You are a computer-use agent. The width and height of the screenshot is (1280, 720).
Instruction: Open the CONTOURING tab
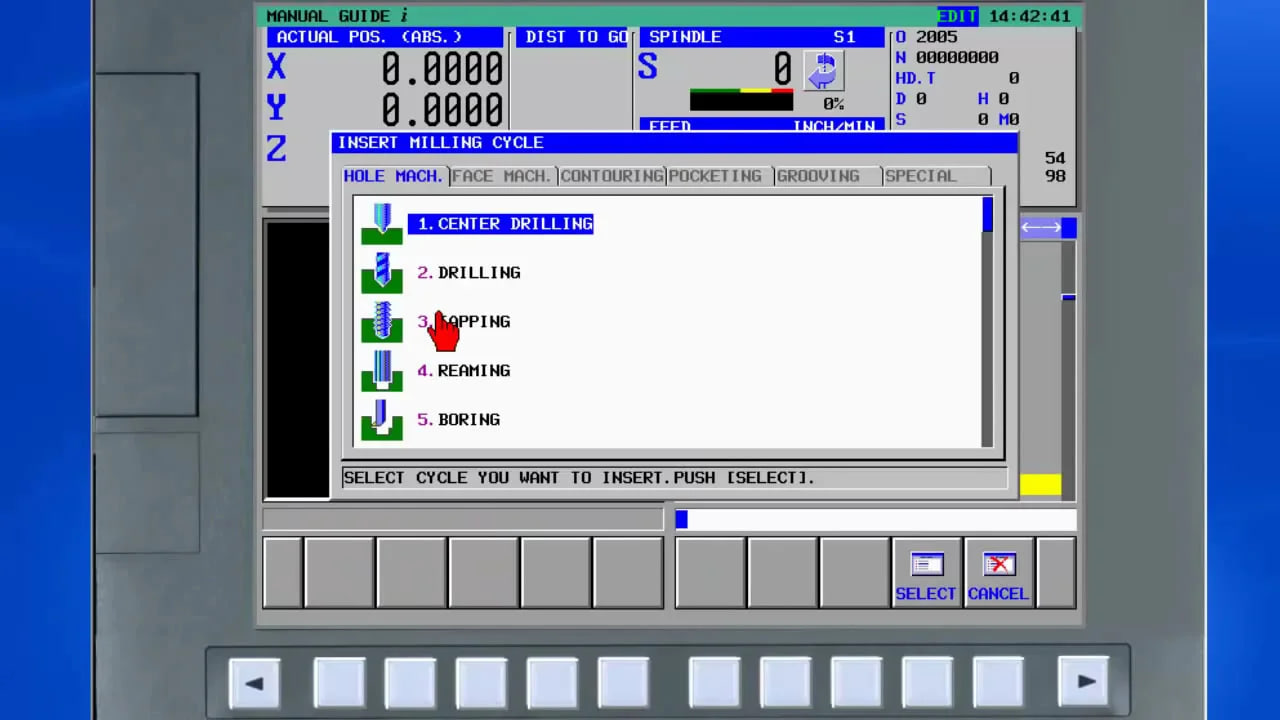pos(612,176)
